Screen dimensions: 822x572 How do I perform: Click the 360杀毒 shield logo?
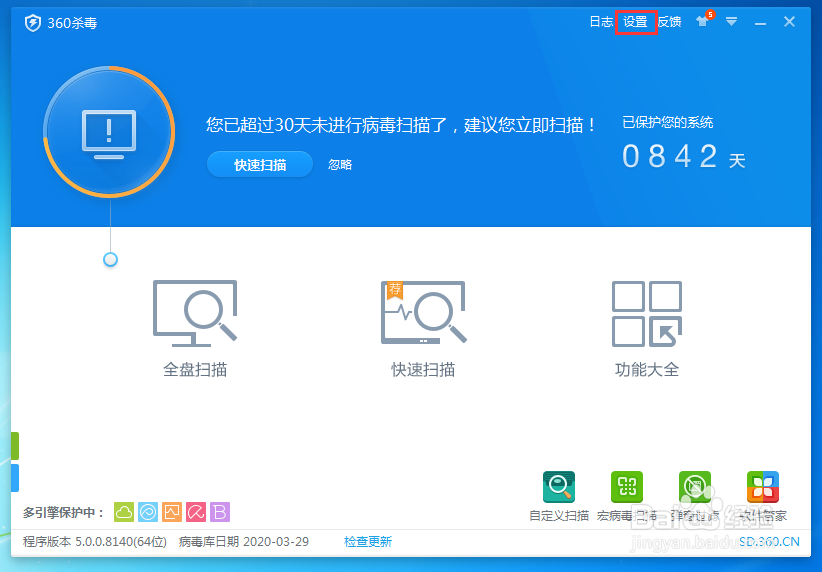33,23
